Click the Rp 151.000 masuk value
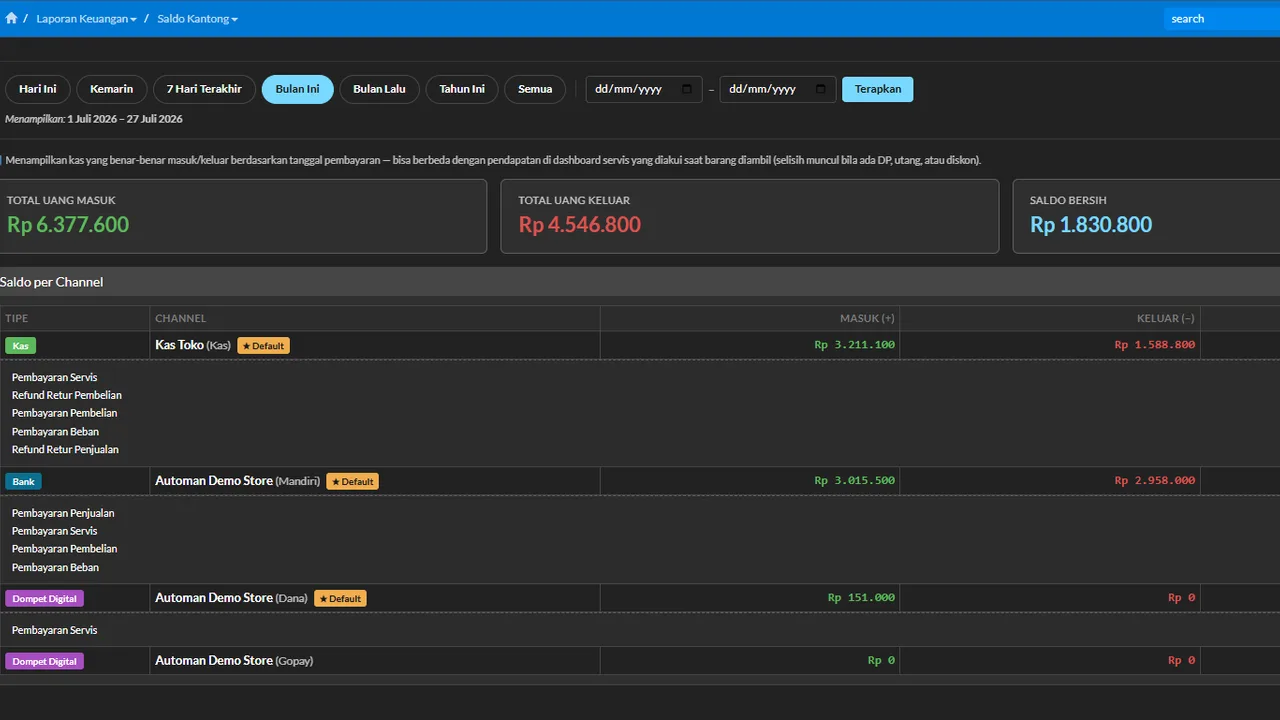1280x720 pixels. point(862,598)
